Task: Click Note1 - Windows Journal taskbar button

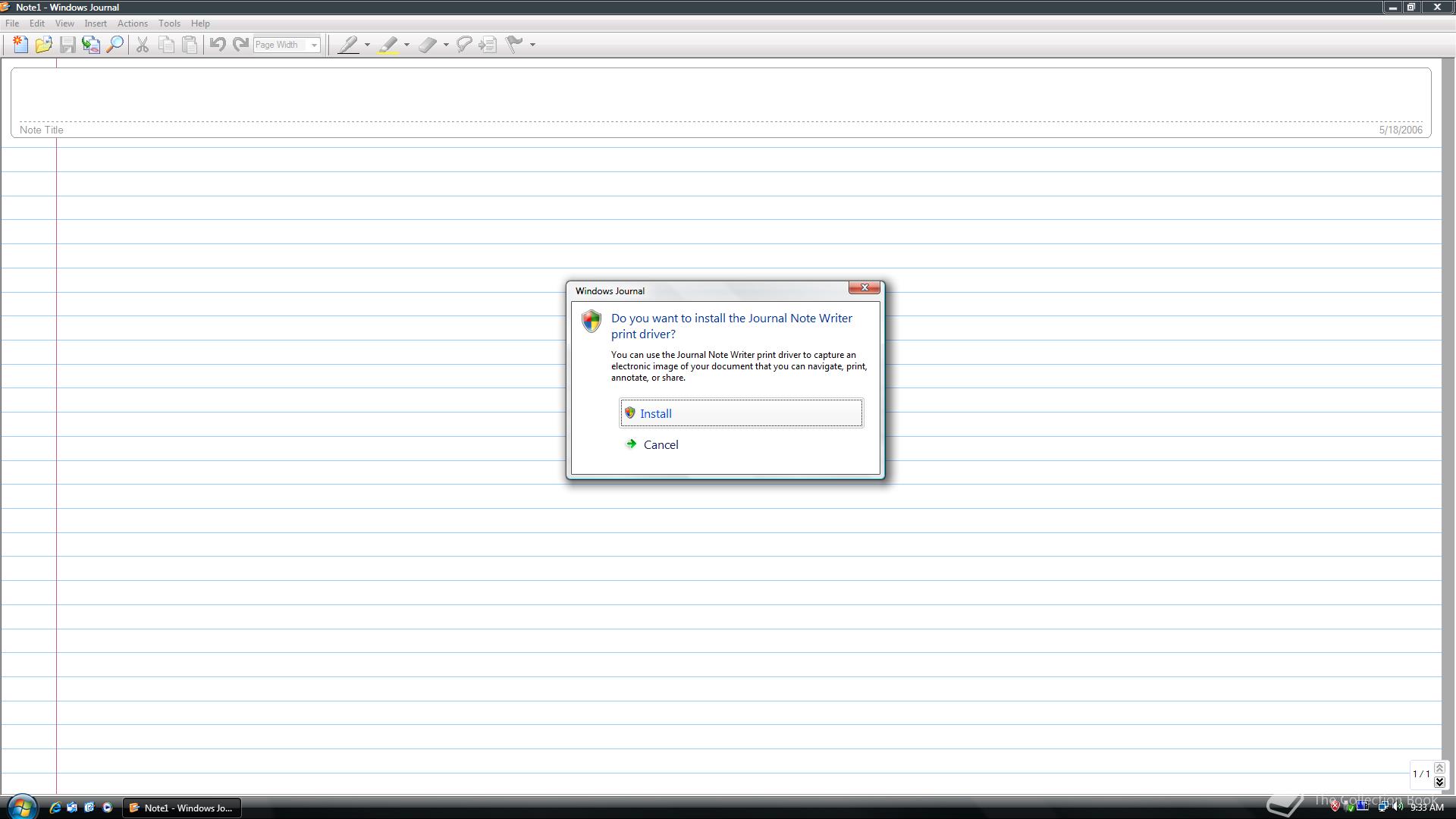Action: pyautogui.click(x=182, y=808)
